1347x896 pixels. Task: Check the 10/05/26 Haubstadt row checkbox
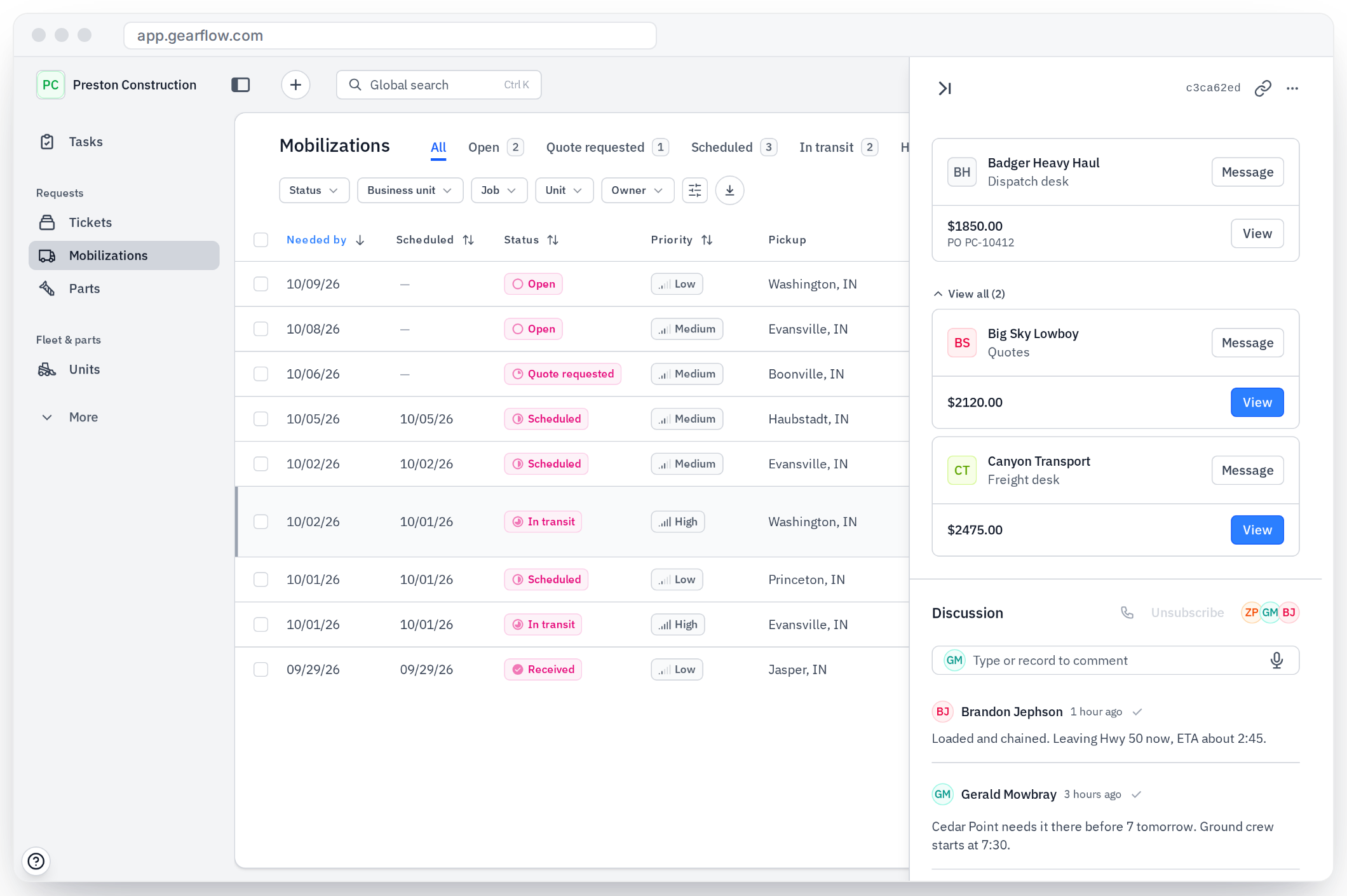pos(261,419)
